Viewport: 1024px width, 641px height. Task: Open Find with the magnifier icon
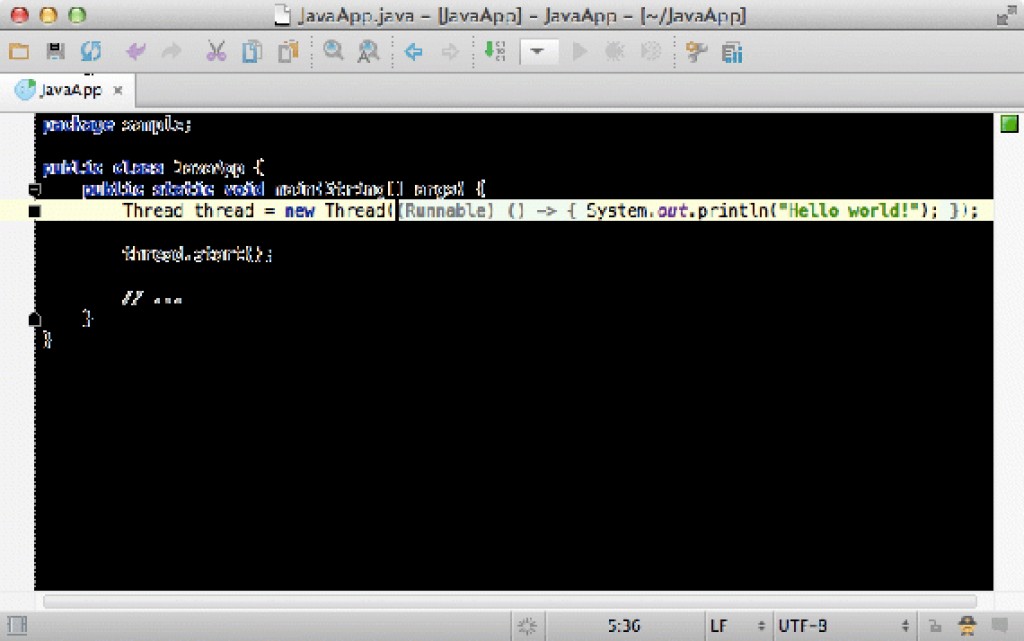coord(333,52)
